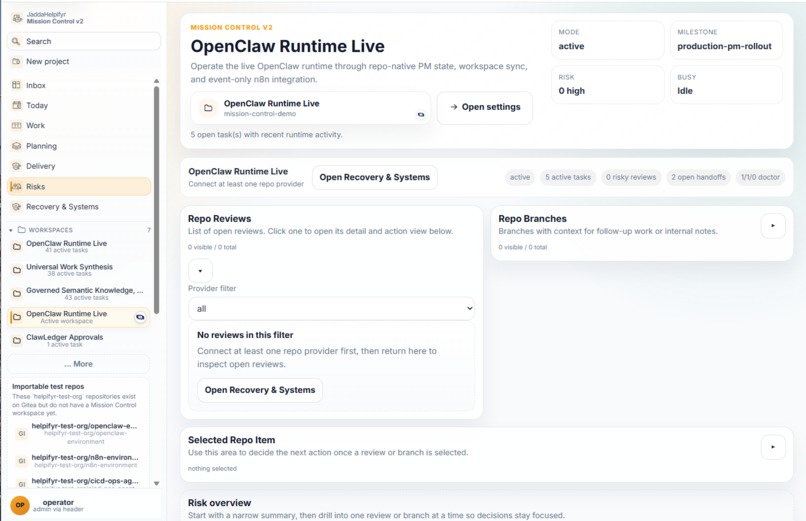Click the '2 open handoffs' chip
The image size is (806, 521).
point(698,177)
